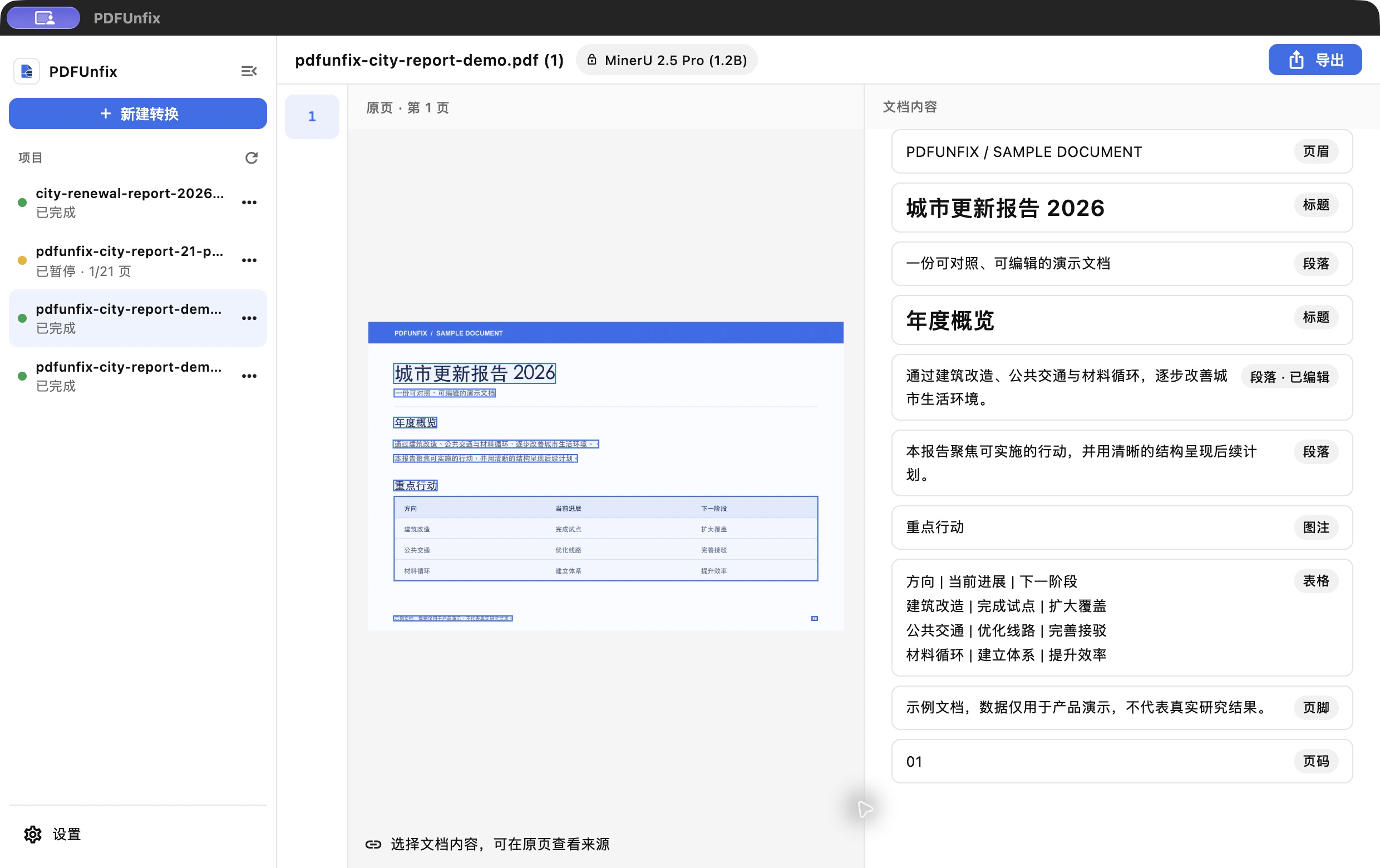Click the 页脚 tag on footer block
1380x868 pixels.
click(x=1316, y=708)
